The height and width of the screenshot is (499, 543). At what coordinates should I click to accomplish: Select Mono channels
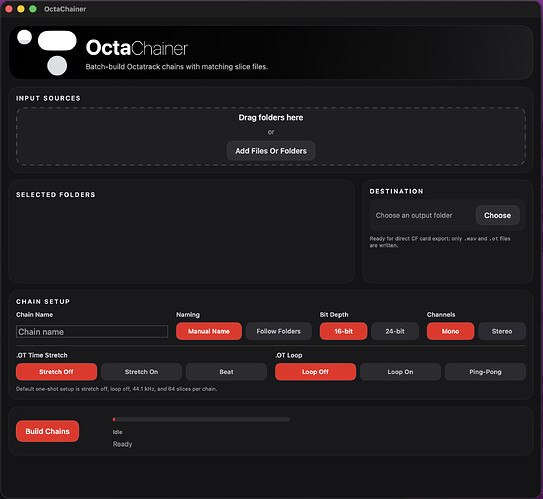(450, 331)
